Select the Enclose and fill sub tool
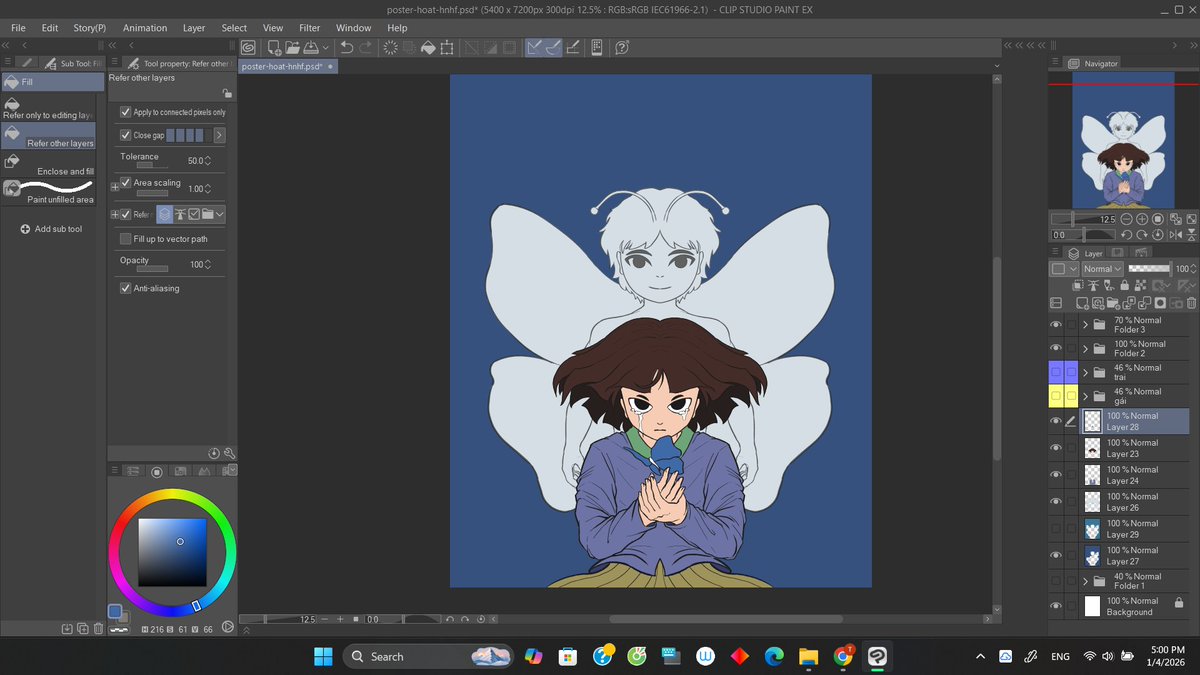Screen dimensions: 1200x675 coord(49,162)
